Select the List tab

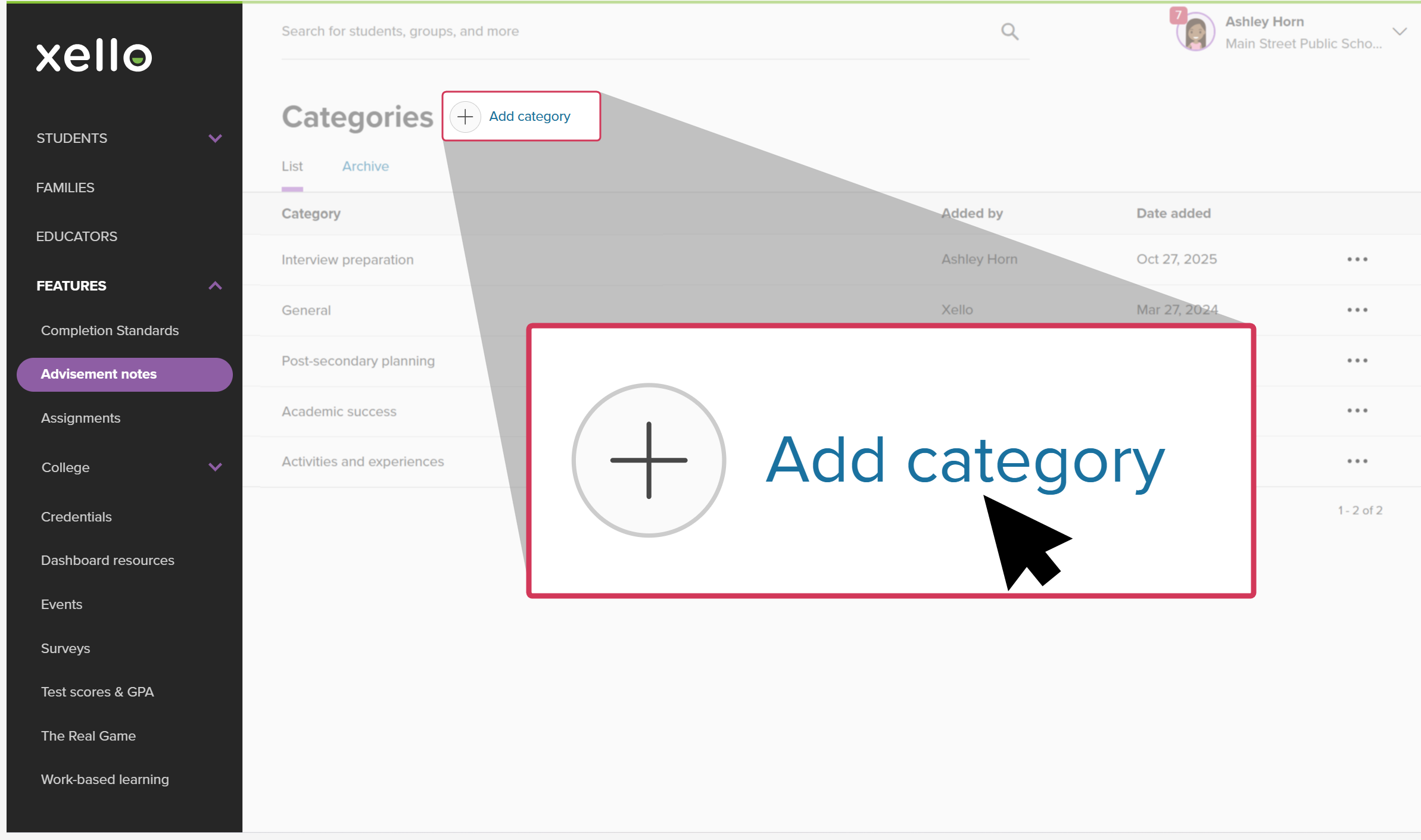[x=292, y=167]
